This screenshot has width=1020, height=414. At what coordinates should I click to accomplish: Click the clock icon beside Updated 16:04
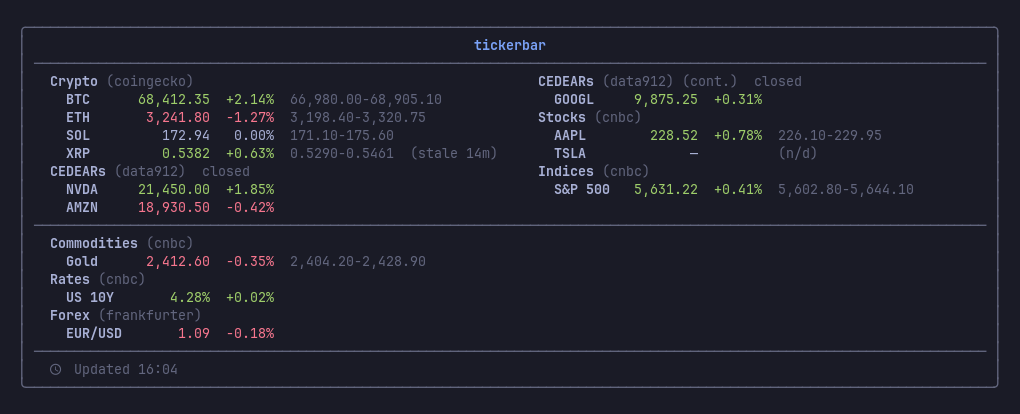[56, 370]
